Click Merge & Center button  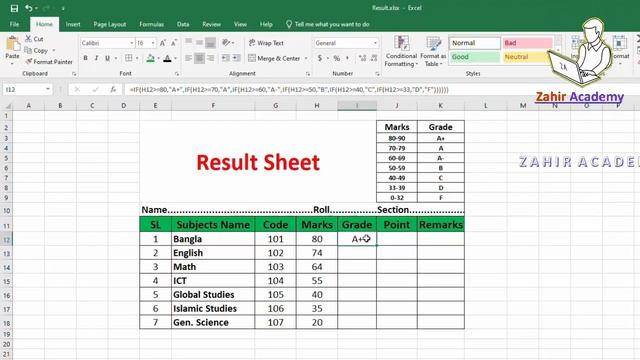pyautogui.click(x=274, y=58)
